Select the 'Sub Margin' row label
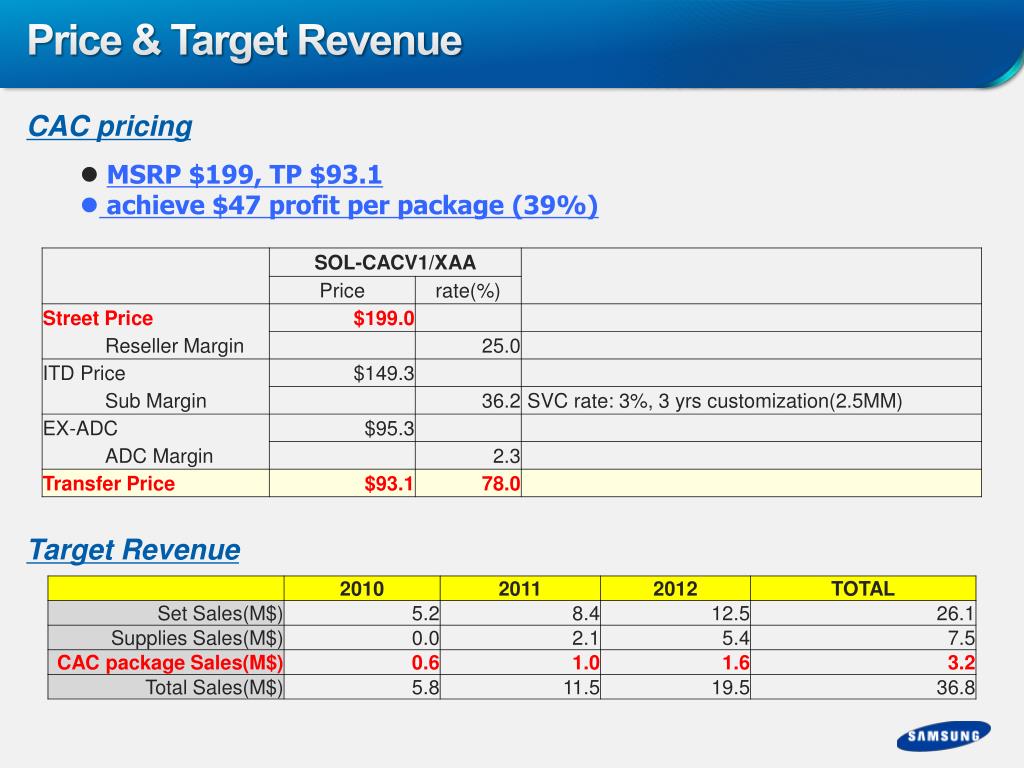1024x768 pixels. 155,400
